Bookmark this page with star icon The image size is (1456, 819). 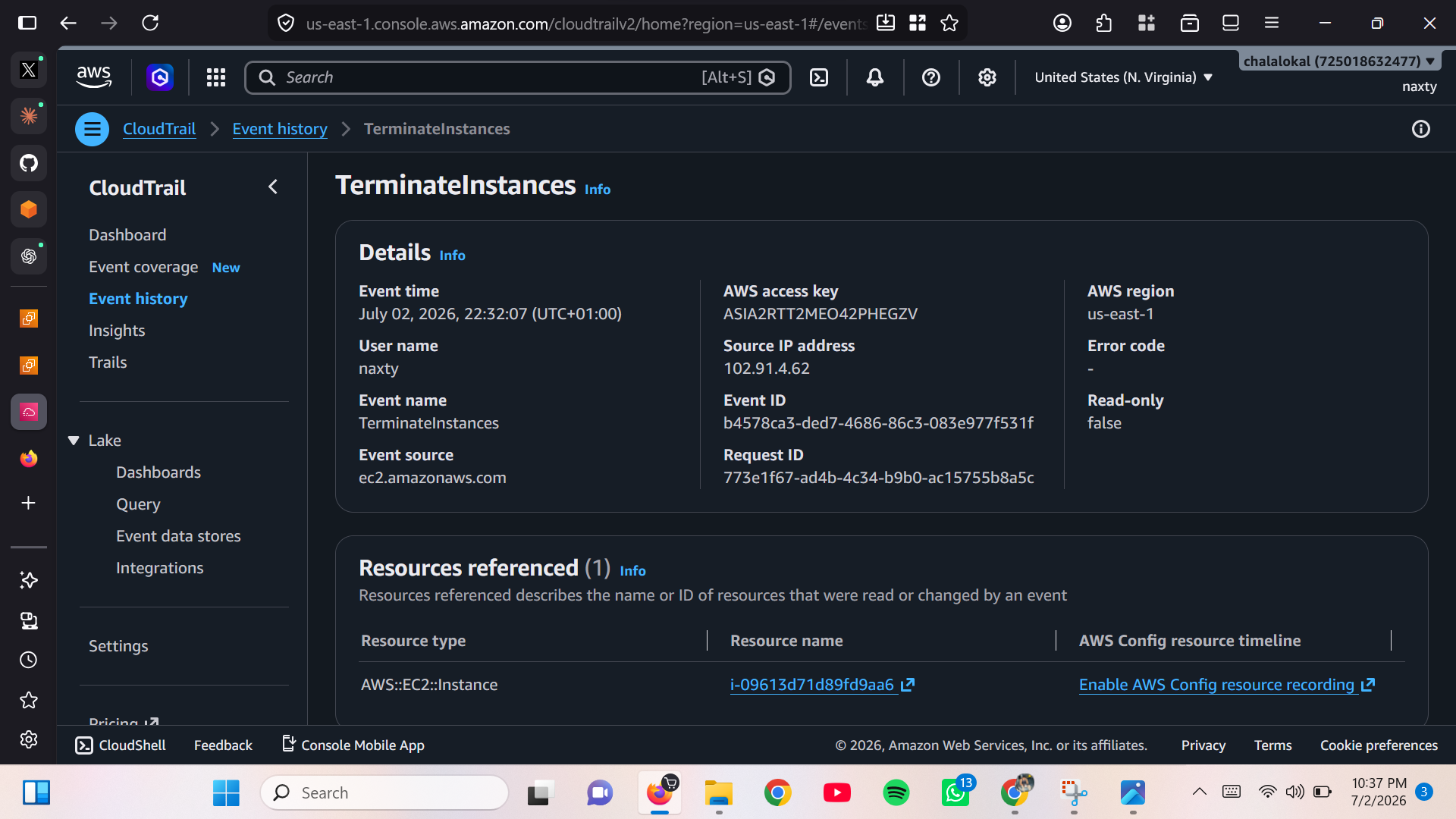coord(949,24)
